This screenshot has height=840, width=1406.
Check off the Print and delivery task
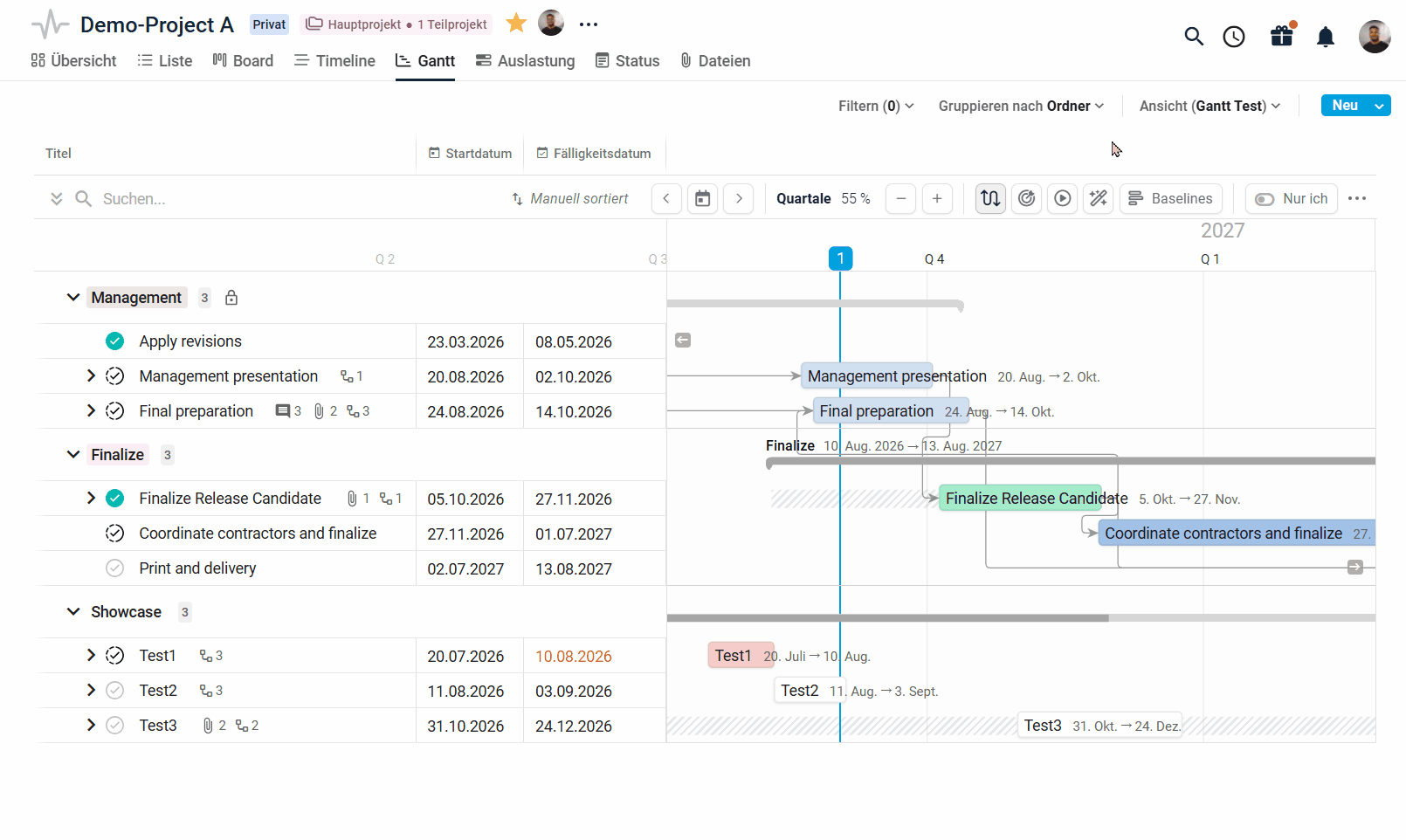coord(114,568)
